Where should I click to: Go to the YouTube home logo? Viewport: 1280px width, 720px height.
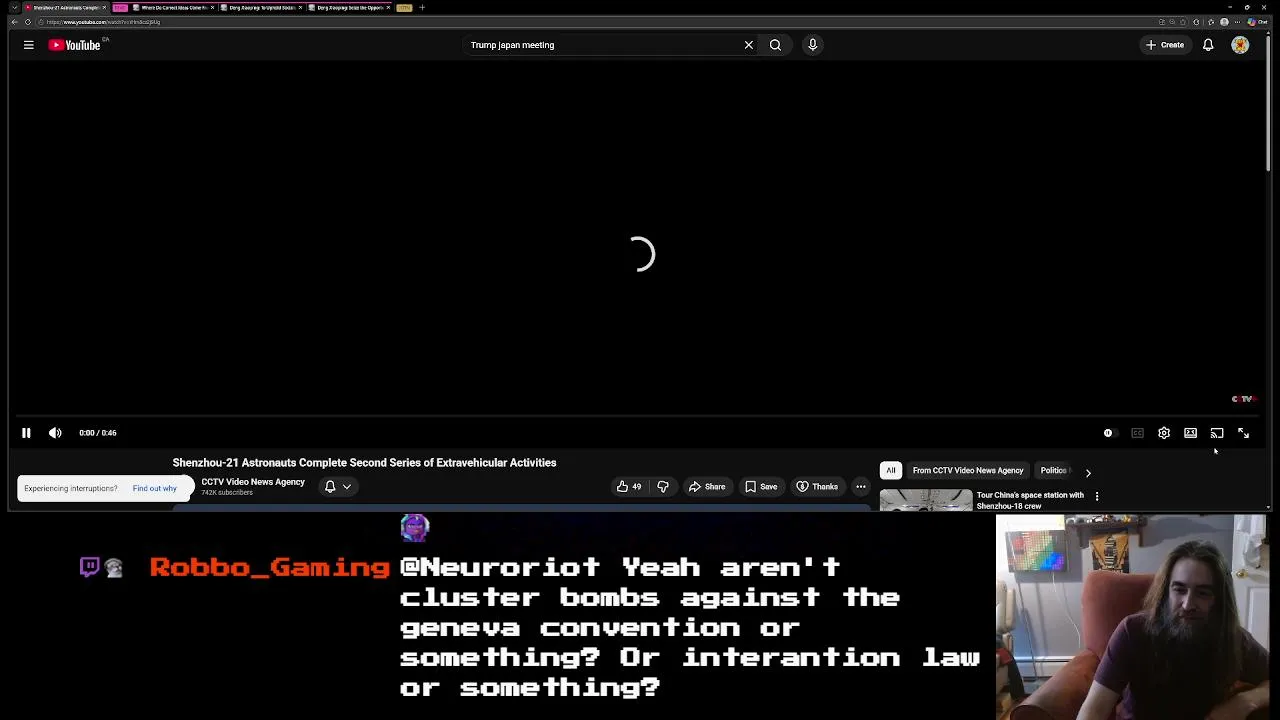[77, 45]
